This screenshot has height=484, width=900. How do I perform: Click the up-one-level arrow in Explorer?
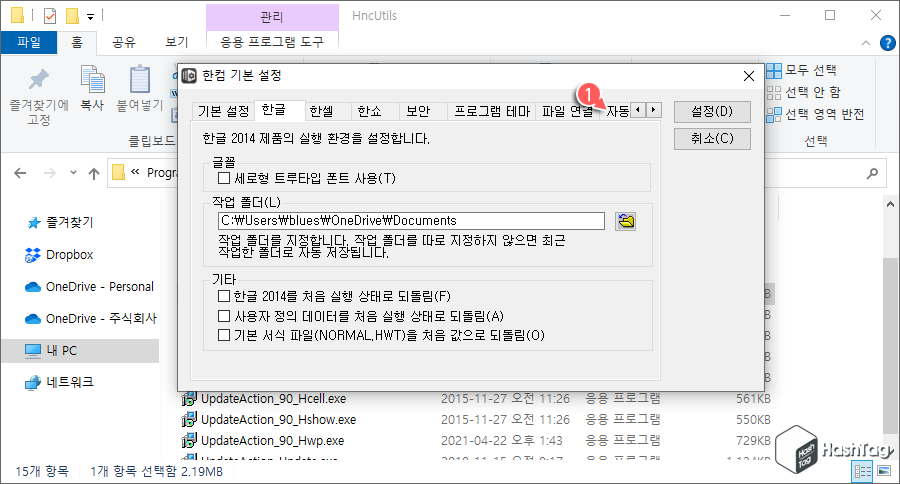click(94, 173)
